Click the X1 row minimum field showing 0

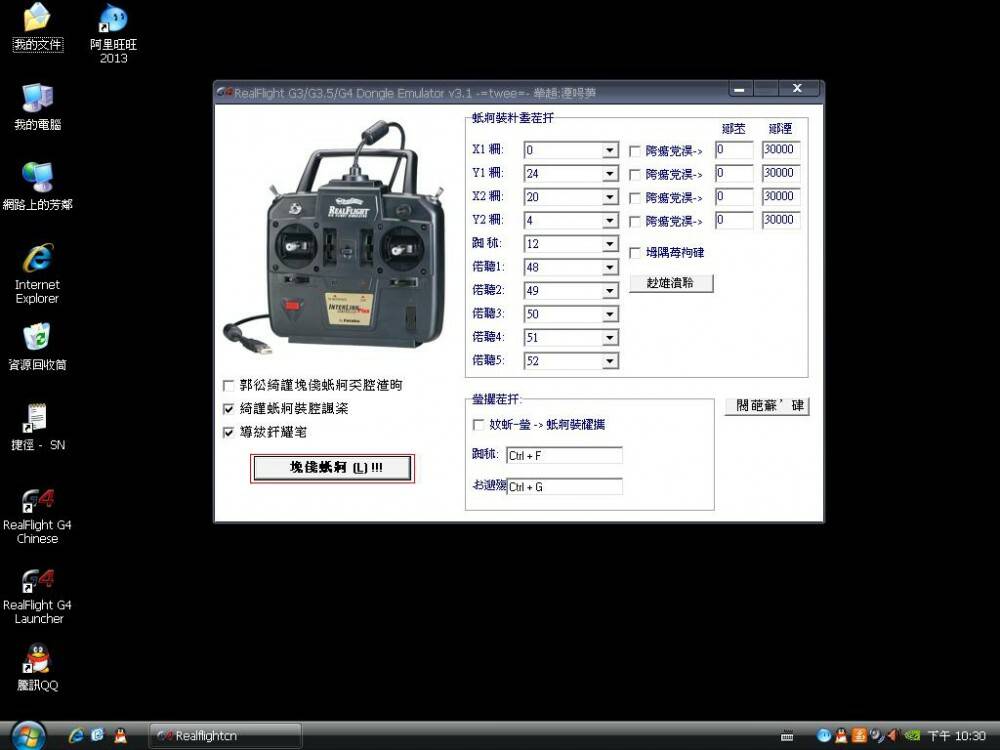pos(734,150)
